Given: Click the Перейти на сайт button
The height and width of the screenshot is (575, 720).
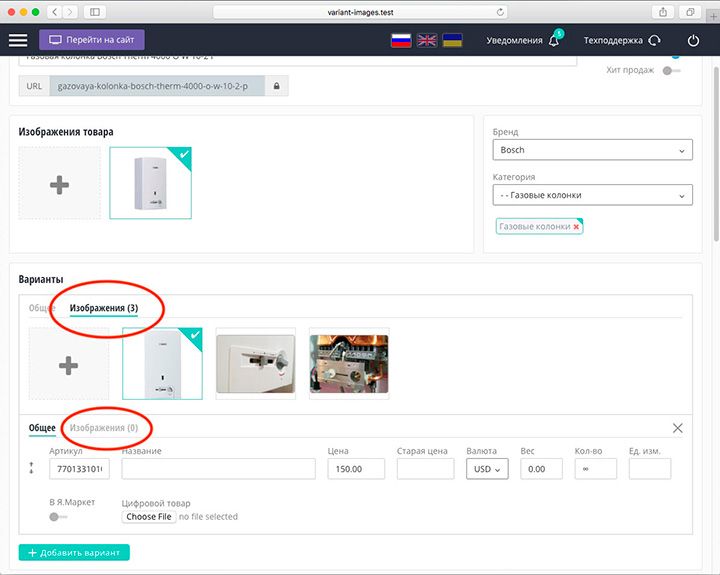Looking at the screenshot, I should [x=92, y=40].
